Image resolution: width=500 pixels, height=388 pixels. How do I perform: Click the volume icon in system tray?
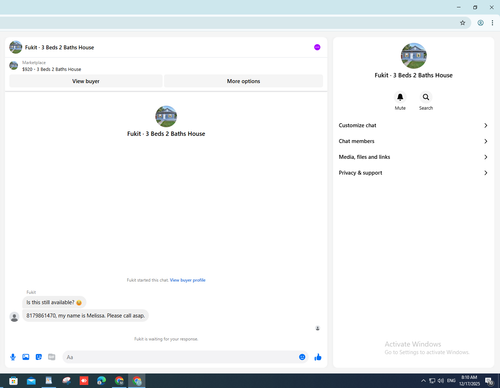(441, 380)
